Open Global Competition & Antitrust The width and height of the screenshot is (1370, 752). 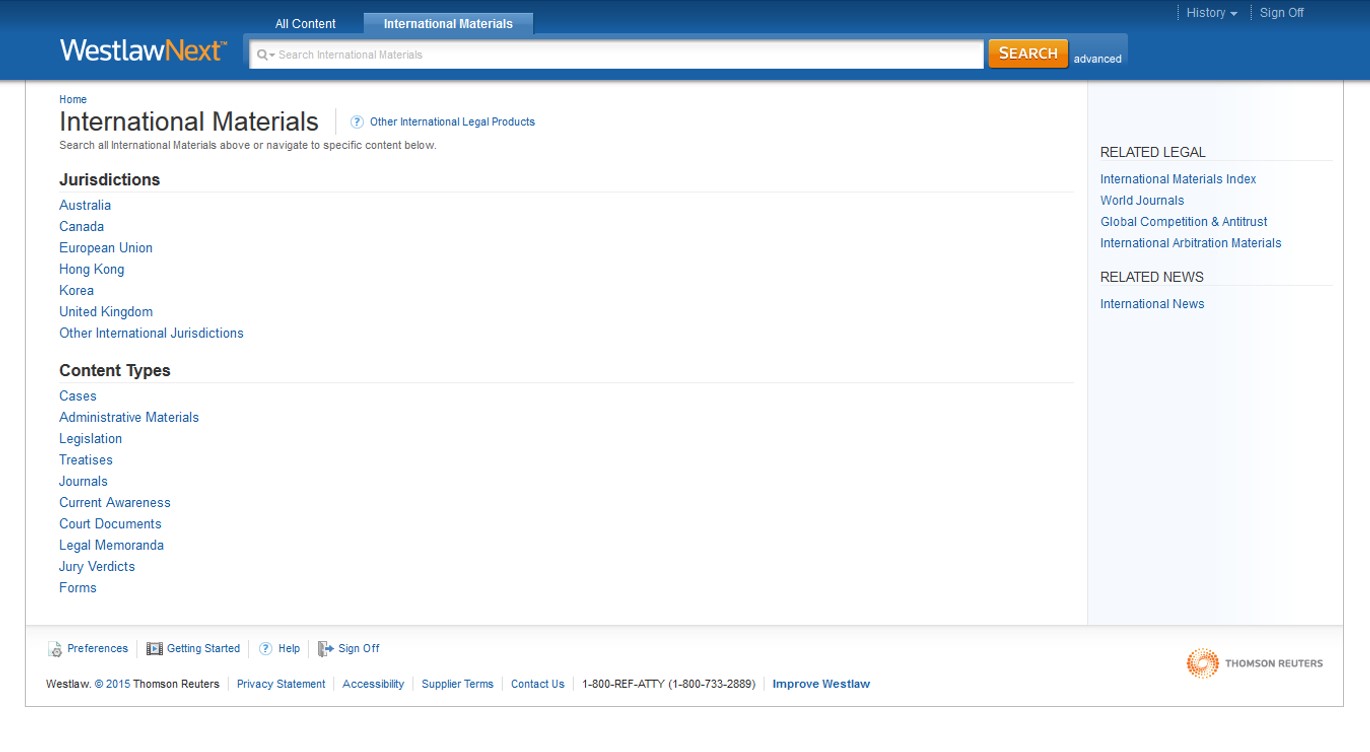(1184, 222)
